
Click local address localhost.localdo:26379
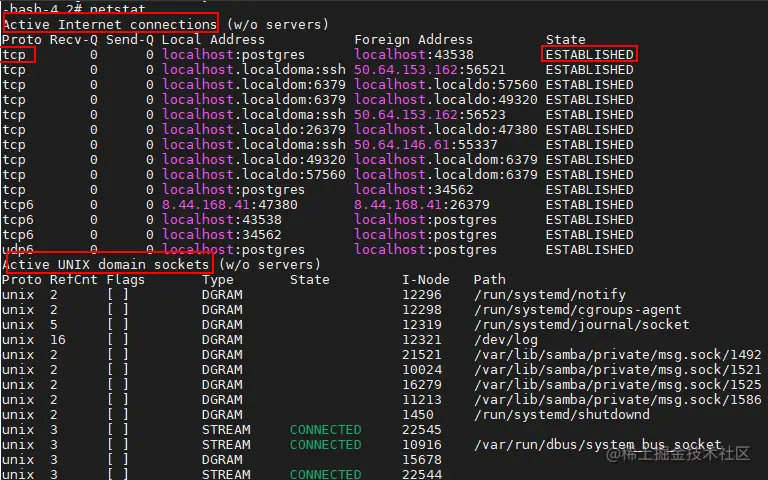click(254, 130)
